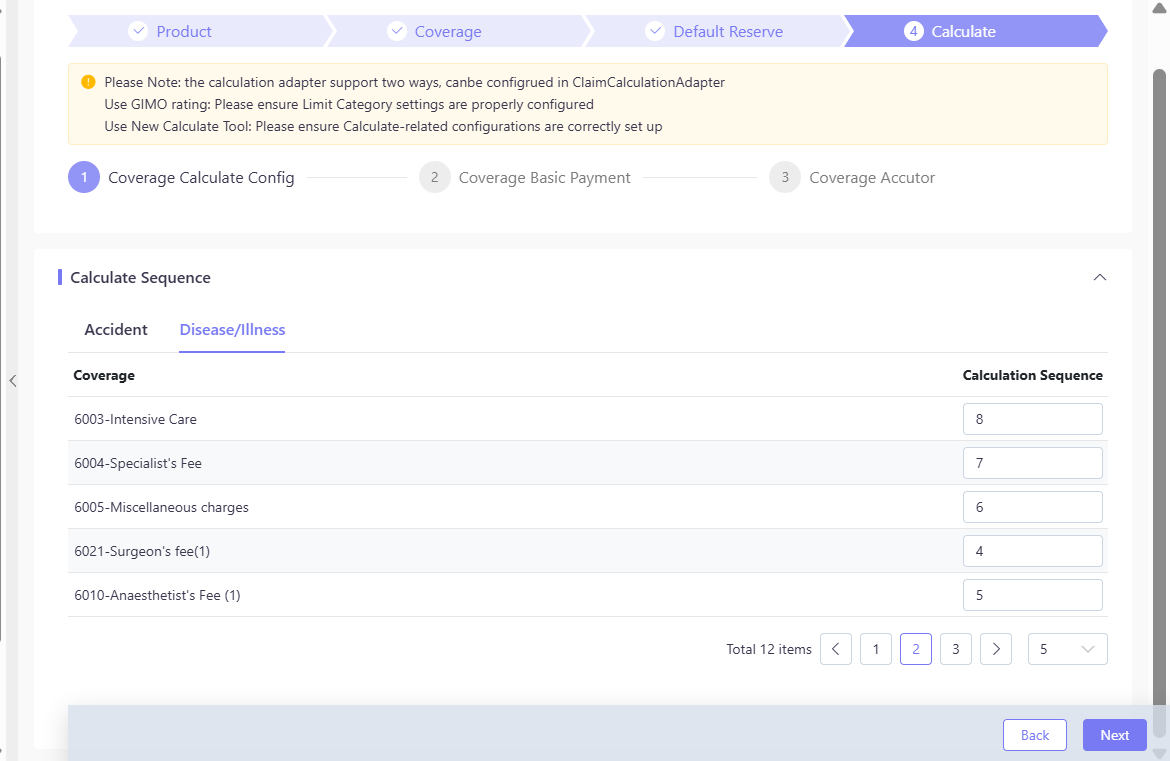
Task: Click the vertical scrollbar thumb
Action: [x=1159, y=403]
